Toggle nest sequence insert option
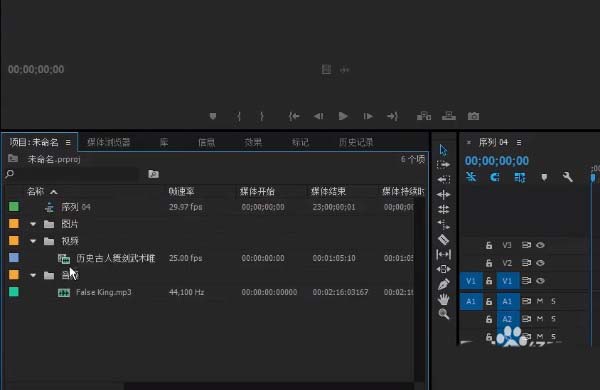Image resolution: width=600 pixels, height=390 pixels. (471, 177)
